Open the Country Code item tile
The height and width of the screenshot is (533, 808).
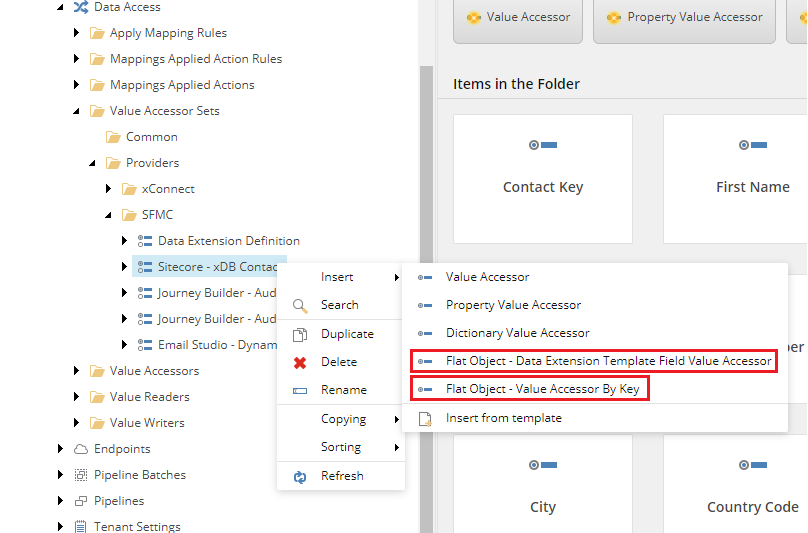(736, 484)
